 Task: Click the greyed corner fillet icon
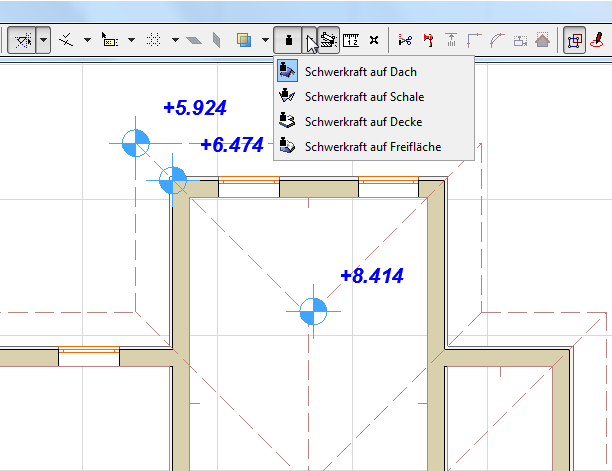[474, 40]
